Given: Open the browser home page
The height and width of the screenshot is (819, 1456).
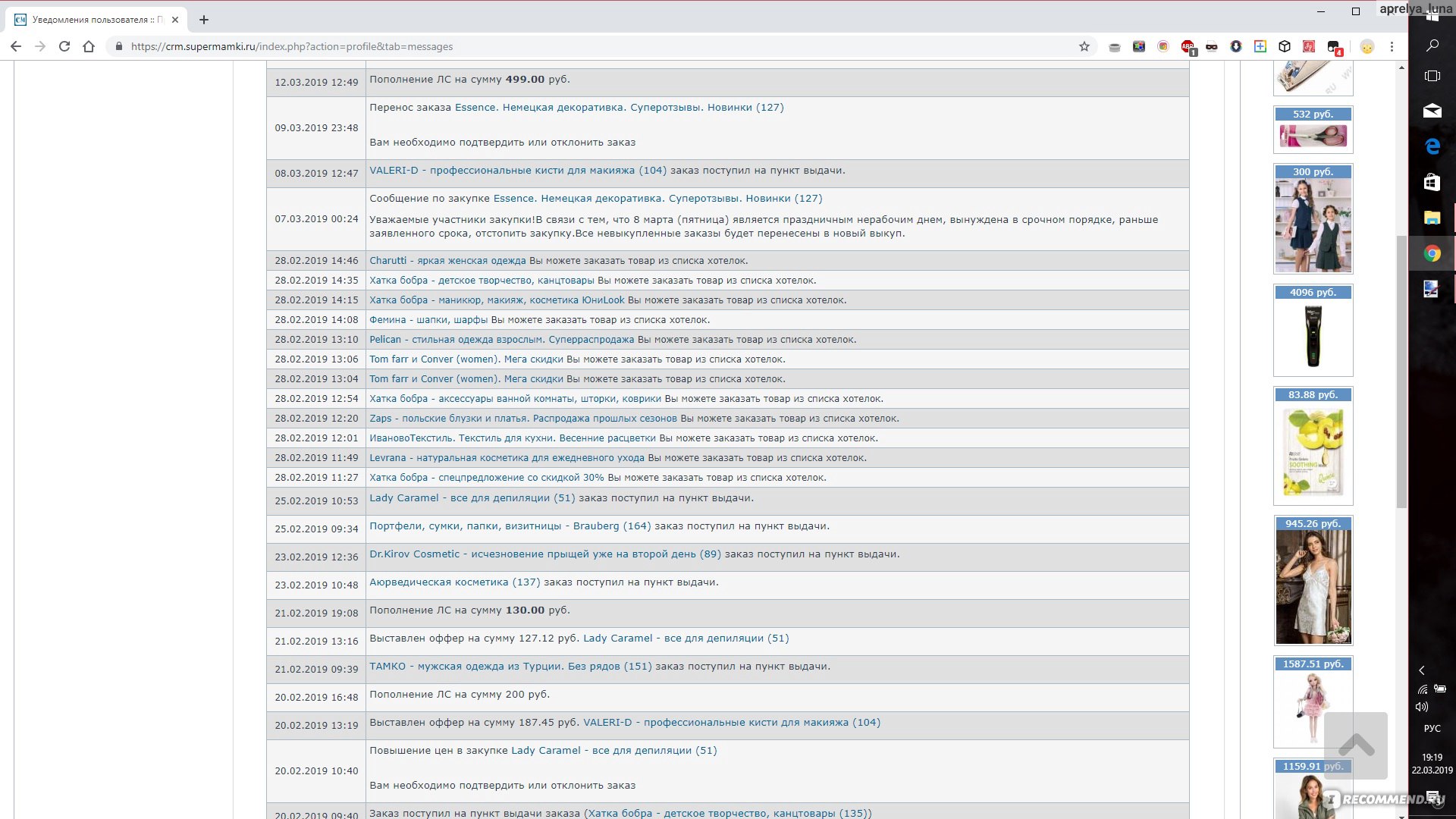Looking at the screenshot, I should (x=89, y=46).
